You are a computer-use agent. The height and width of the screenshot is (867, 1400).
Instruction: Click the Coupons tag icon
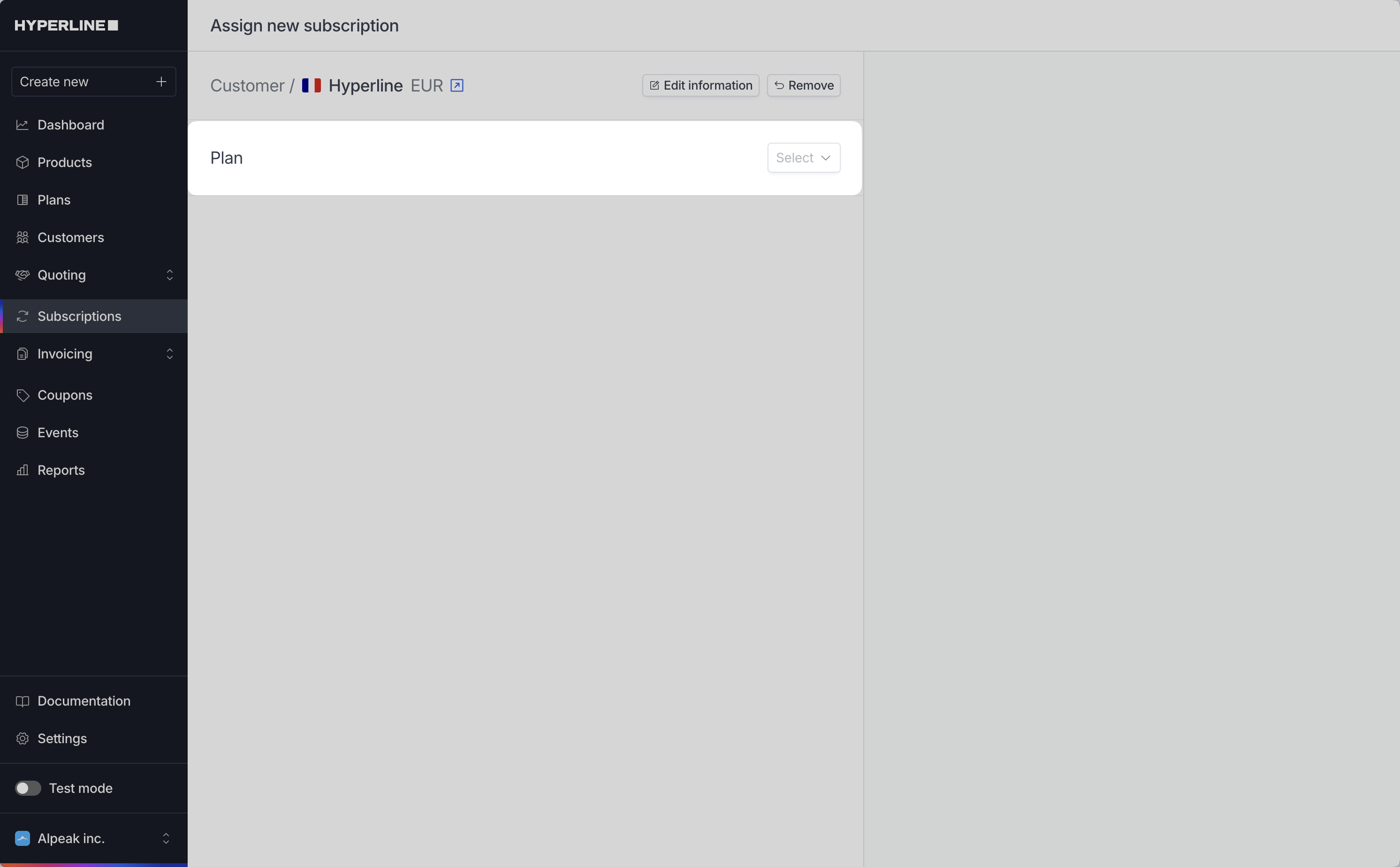pos(23,395)
